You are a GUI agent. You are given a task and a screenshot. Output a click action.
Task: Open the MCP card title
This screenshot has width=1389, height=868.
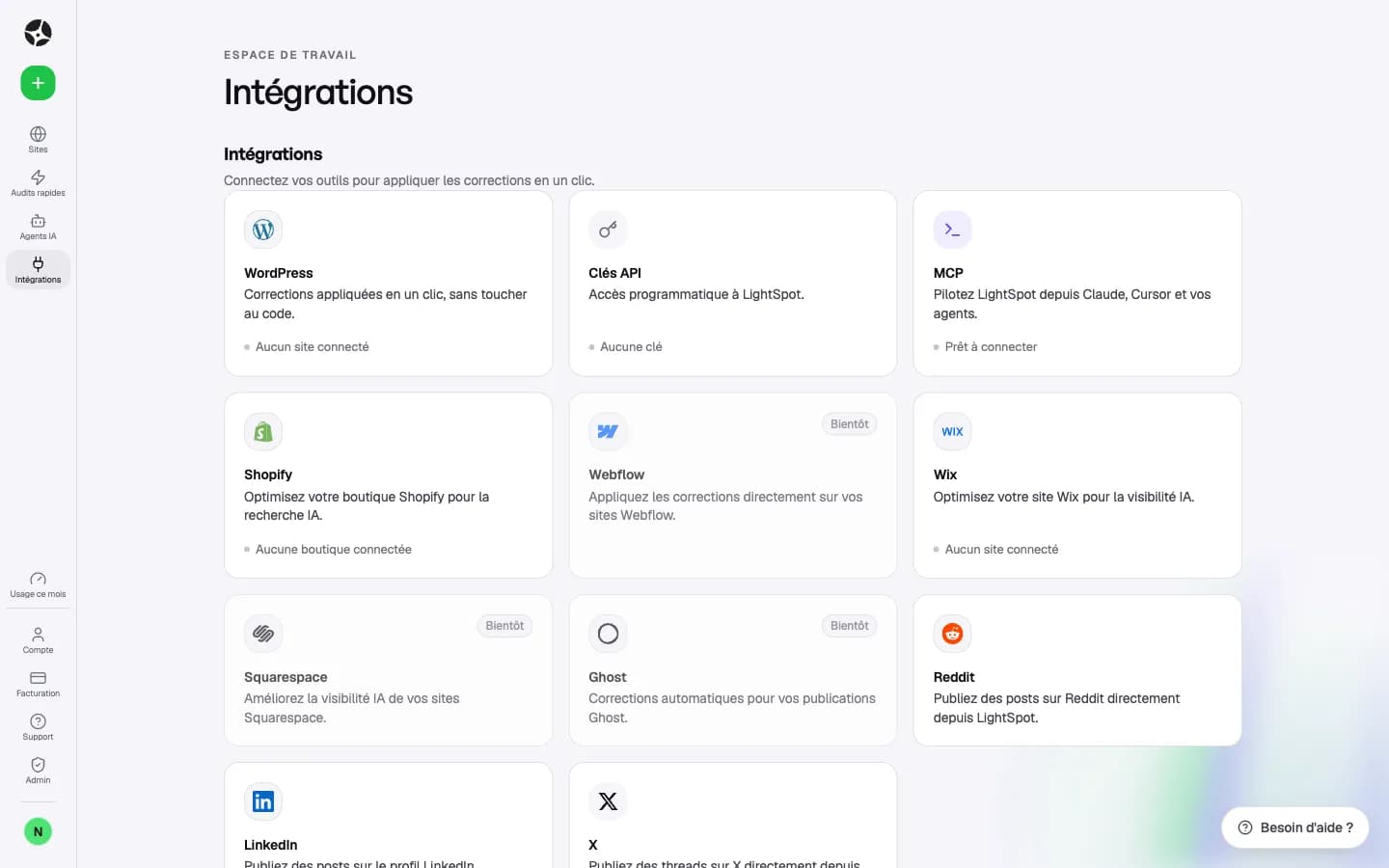pyautogui.click(x=948, y=273)
